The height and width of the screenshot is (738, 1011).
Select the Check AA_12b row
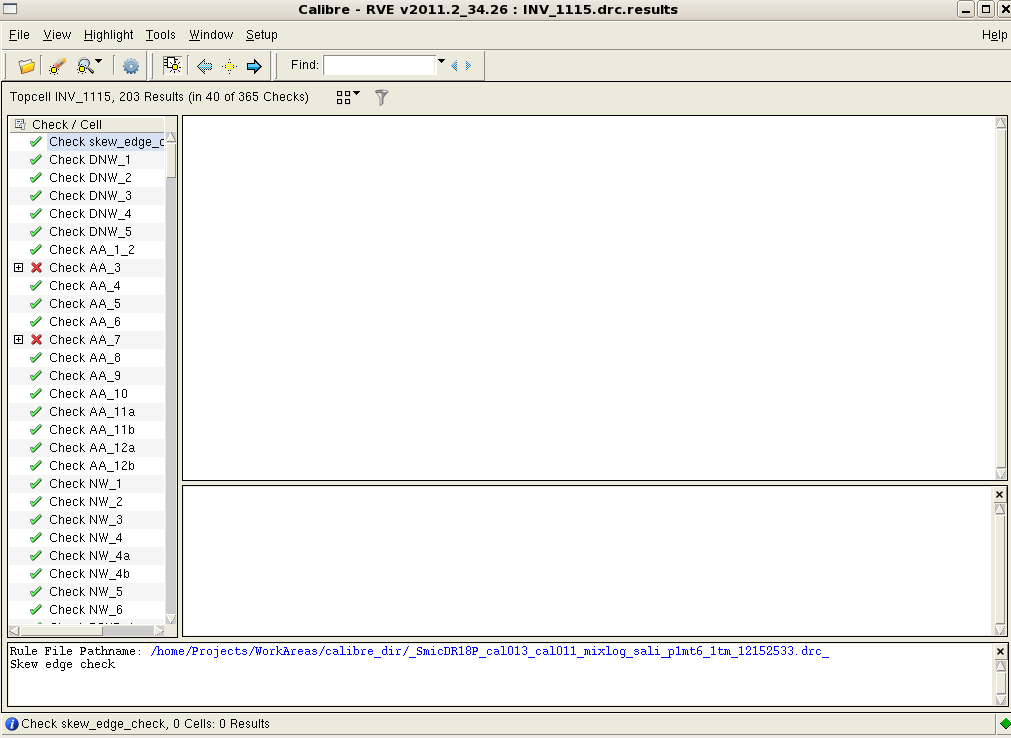(x=92, y=466)
